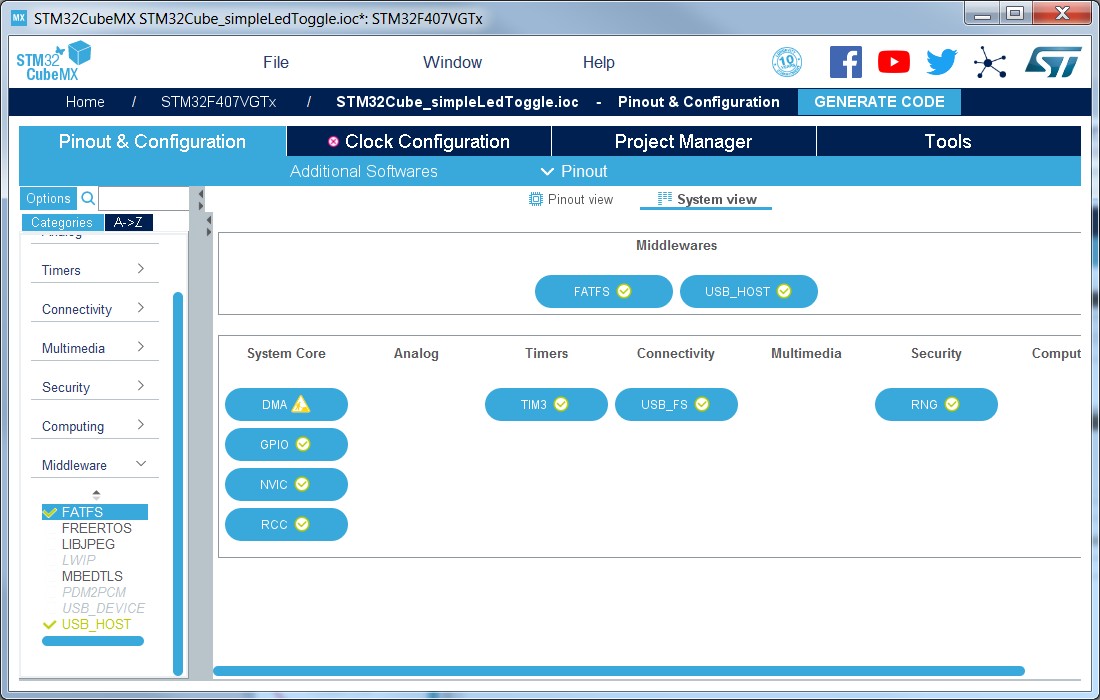This screenshot has height=700, width=1100.
Task: Click the GENERATE CODE button
Action: click(879, 102)
